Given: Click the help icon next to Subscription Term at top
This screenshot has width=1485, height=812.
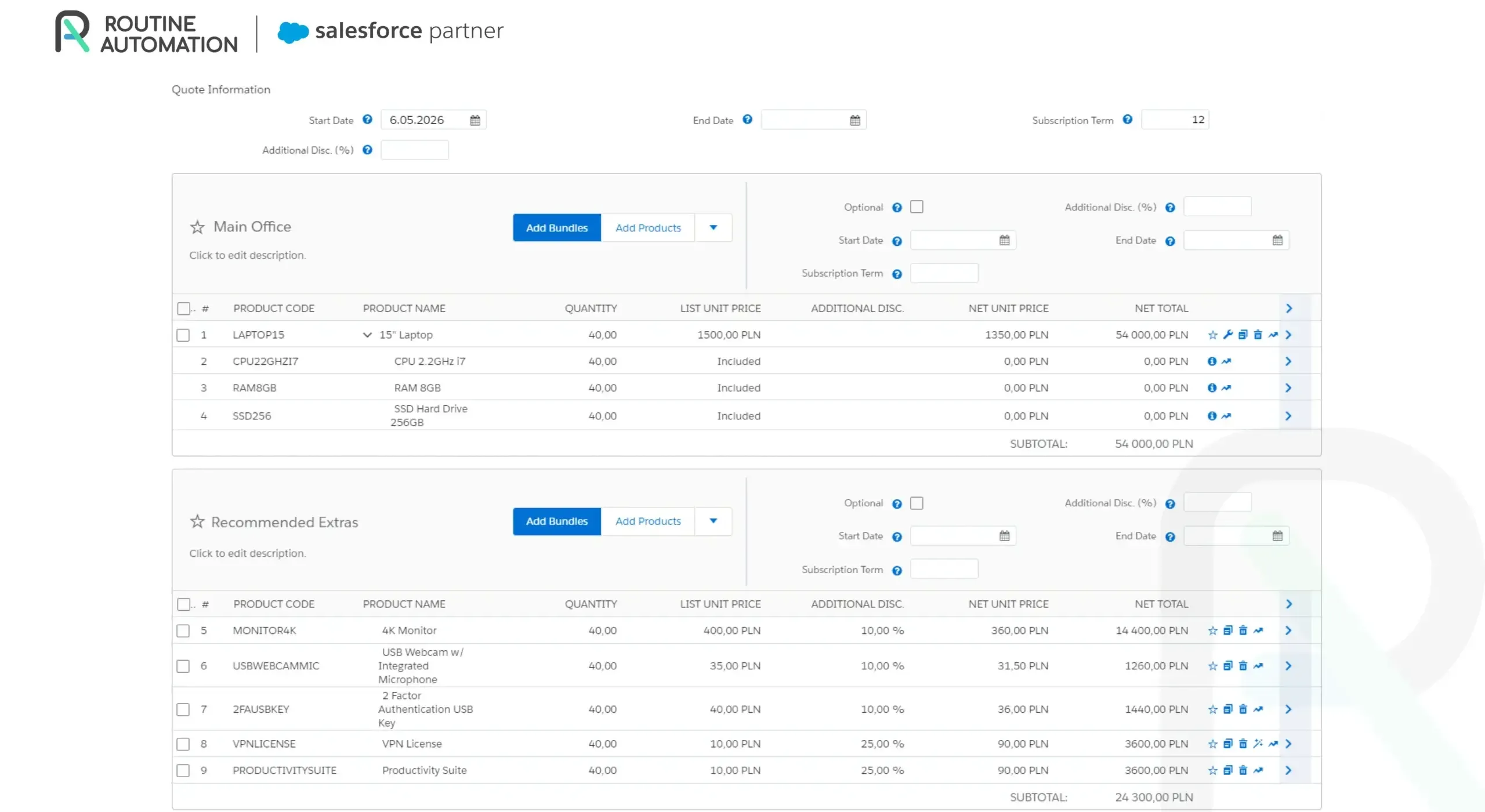Looking at the screenshot, I should (1127, 119).
